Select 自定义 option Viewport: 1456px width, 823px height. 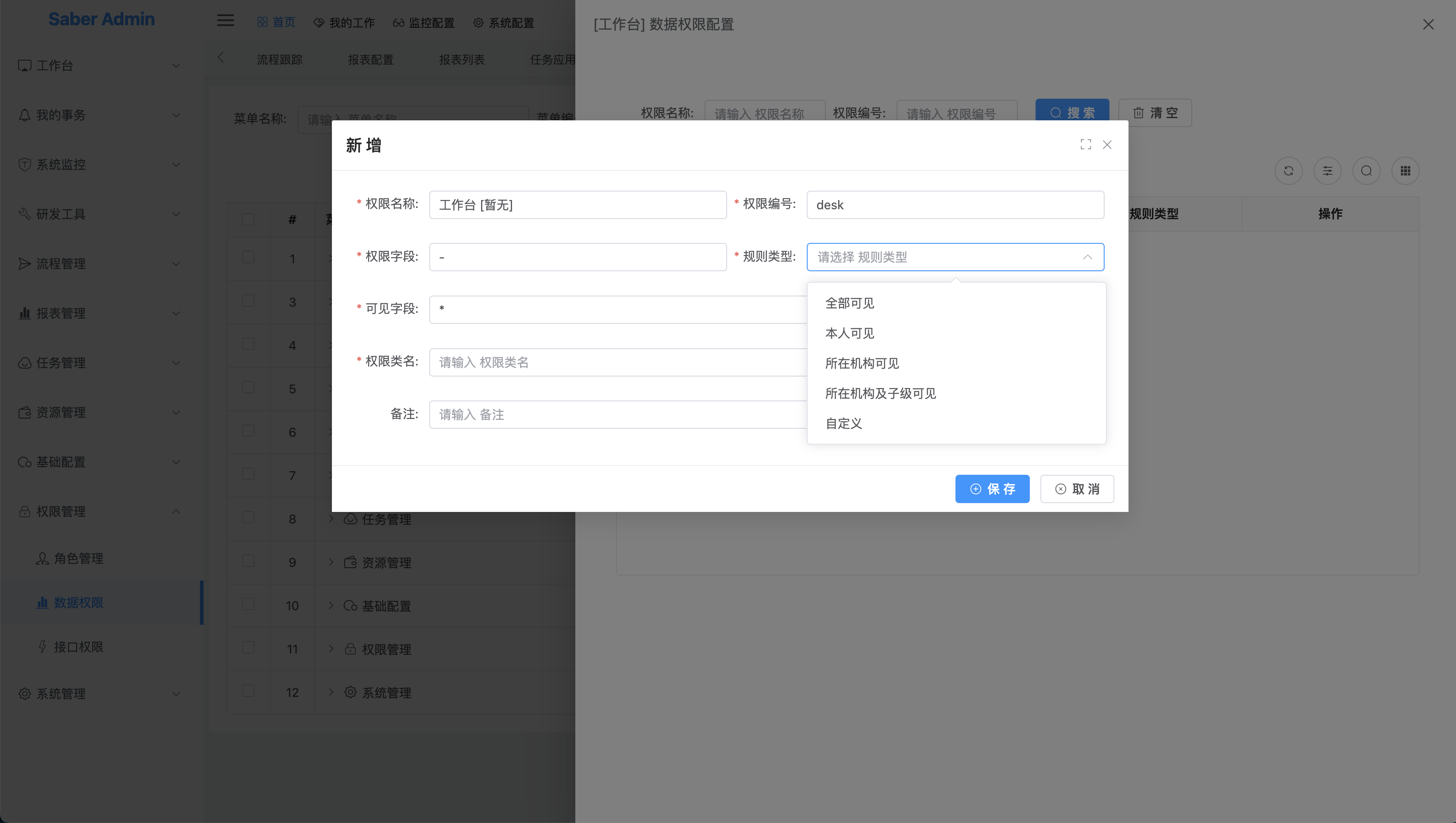coord(956,423)
